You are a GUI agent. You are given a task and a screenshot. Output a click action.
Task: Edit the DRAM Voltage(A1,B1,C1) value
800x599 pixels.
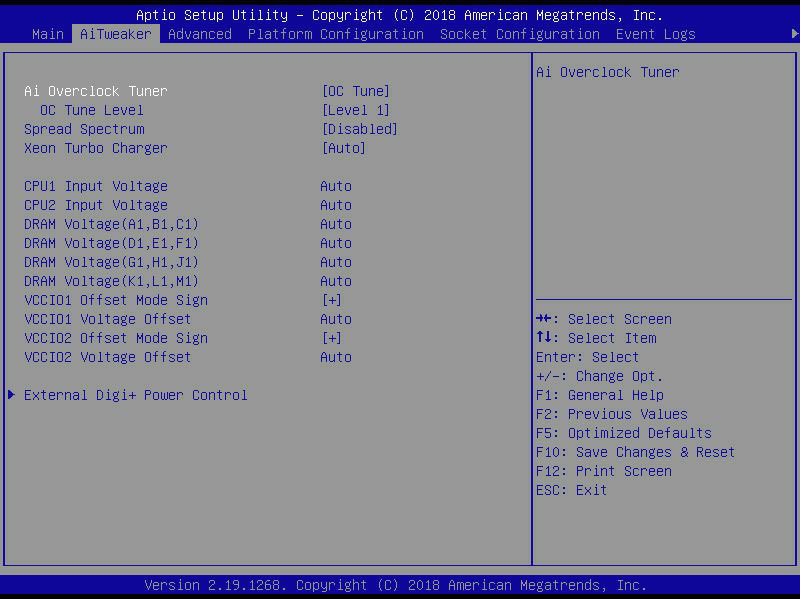tap(336, 224)
